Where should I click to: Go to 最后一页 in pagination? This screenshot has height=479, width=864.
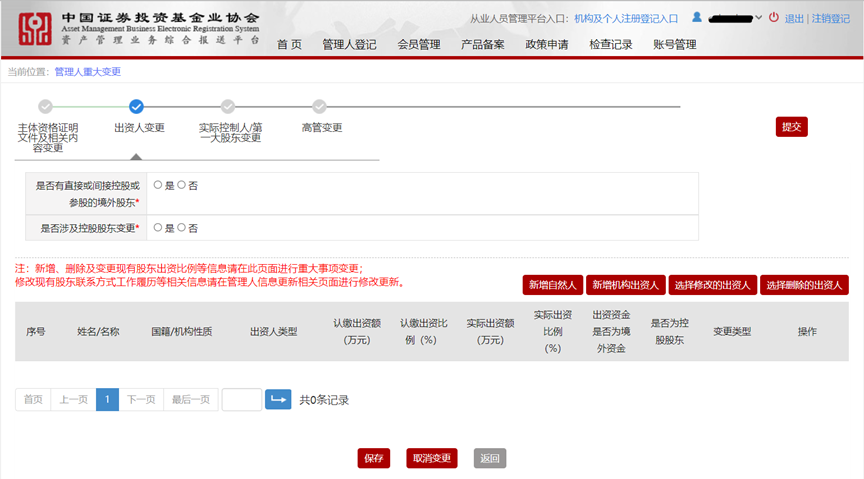coord(191,399)
